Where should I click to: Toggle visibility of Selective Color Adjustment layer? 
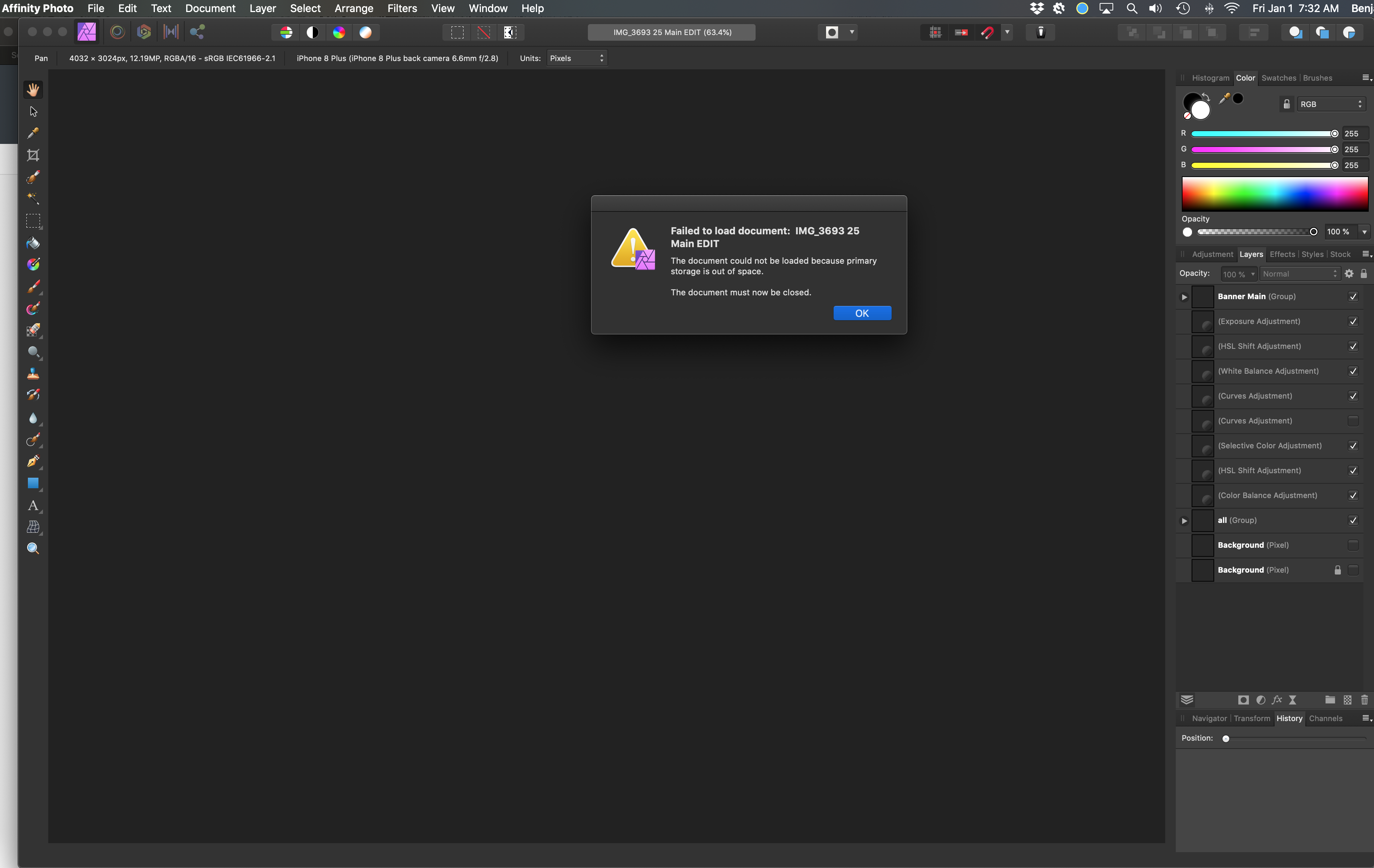[1353, 446]
